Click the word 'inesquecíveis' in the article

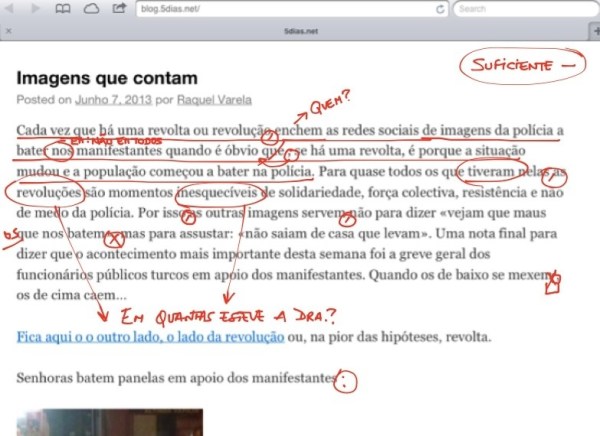click(x=217, y=192)
